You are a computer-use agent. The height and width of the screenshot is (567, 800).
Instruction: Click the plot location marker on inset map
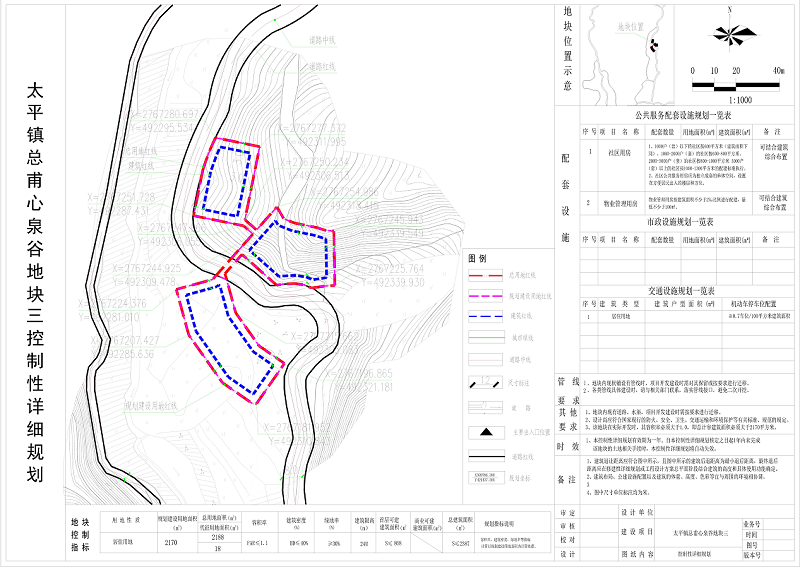pyautogui.click(x=653, y=44)
